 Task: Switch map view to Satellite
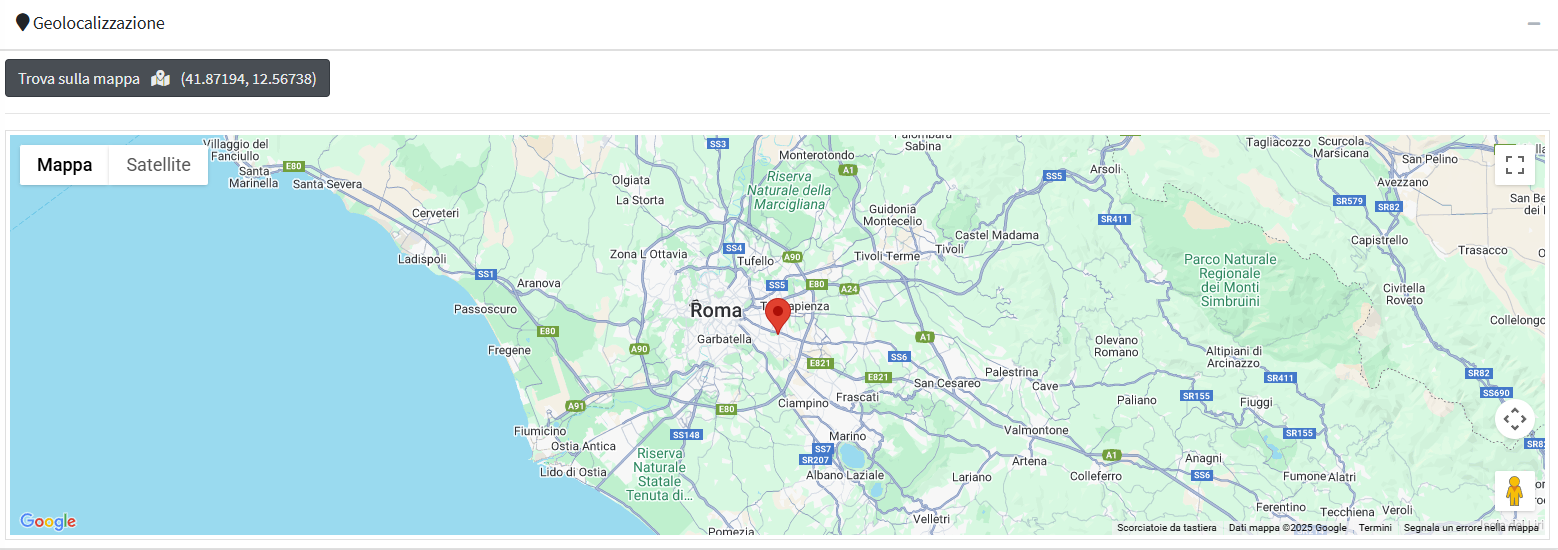click(x=158, y=165)
